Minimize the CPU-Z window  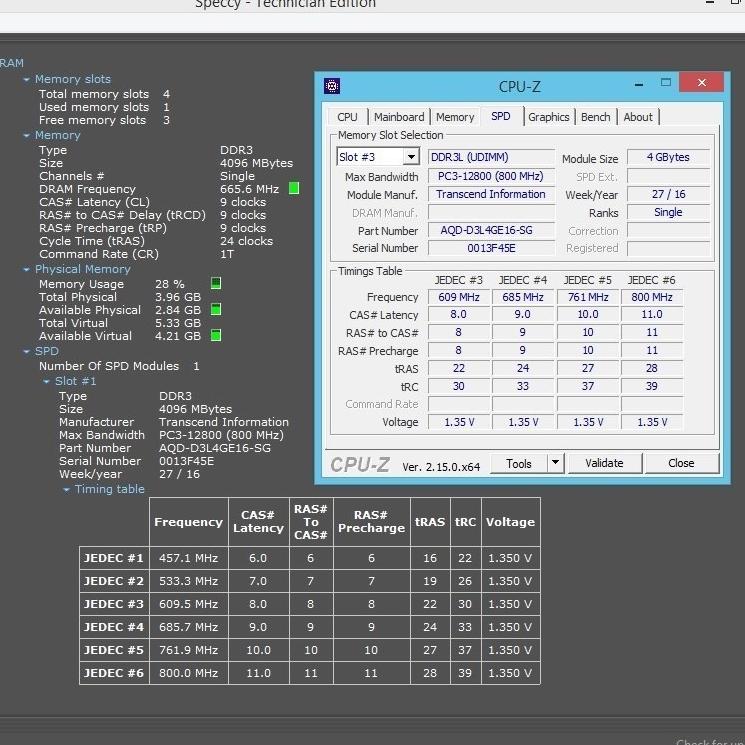pyautogui.click(x=639, y=84)
